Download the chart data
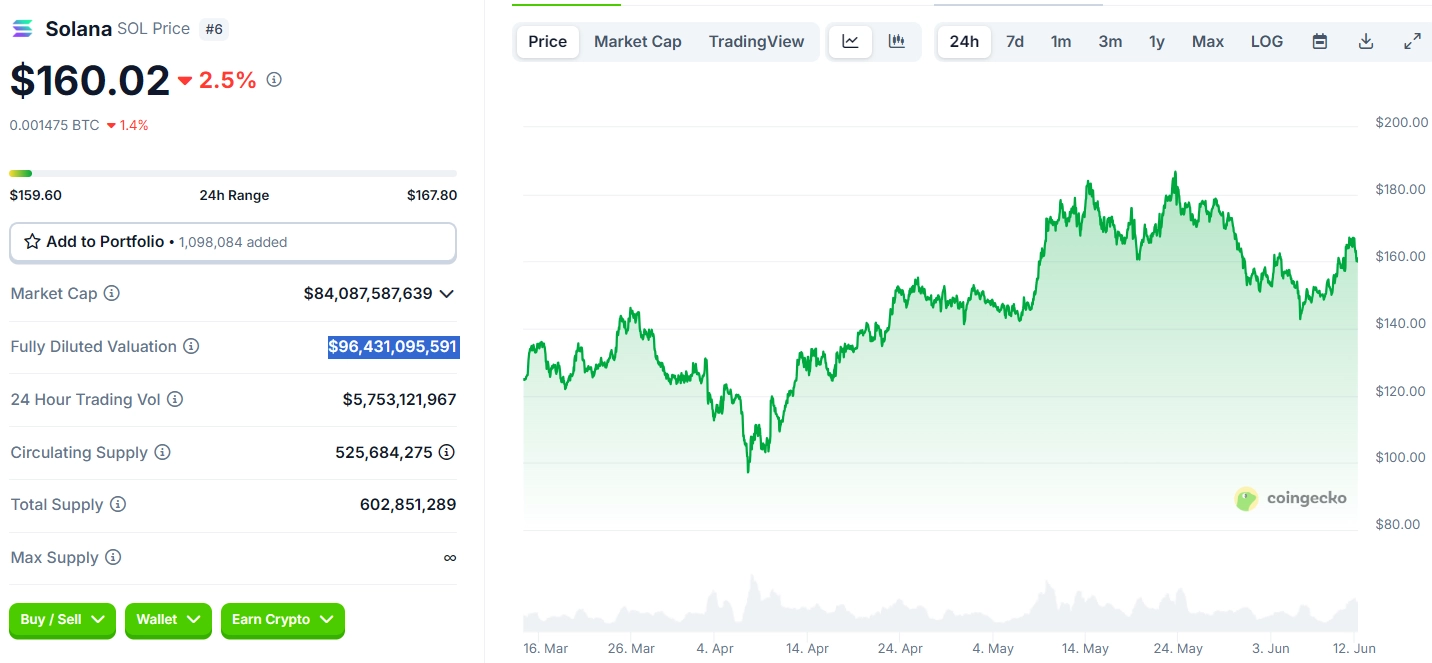Image resolution: width=1432 pixels, height=663 pixels. pyautogui.click(x=1366, y=42)
